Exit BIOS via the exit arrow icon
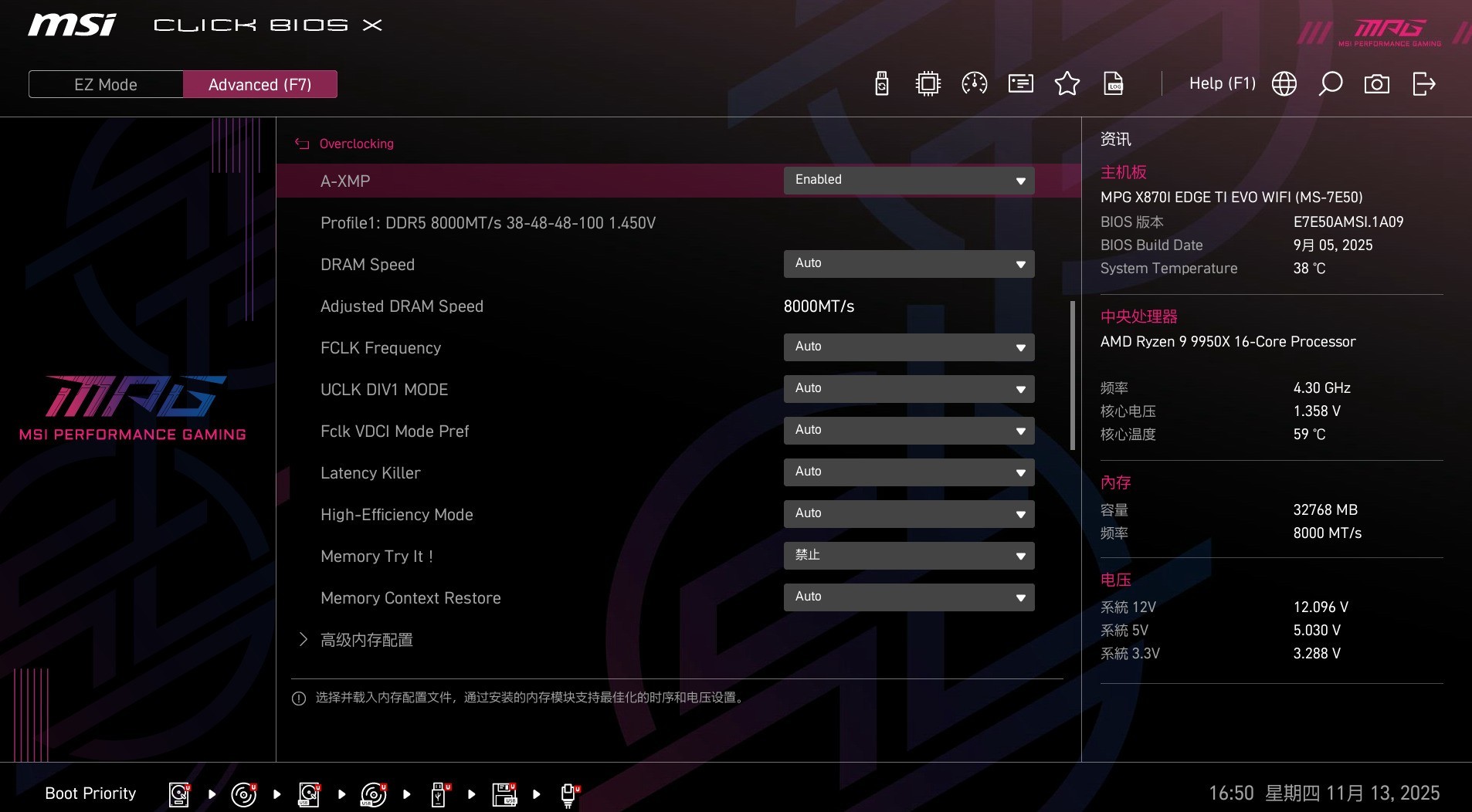The width and height of the screenshot is (1472, 812). point(1423,83)
